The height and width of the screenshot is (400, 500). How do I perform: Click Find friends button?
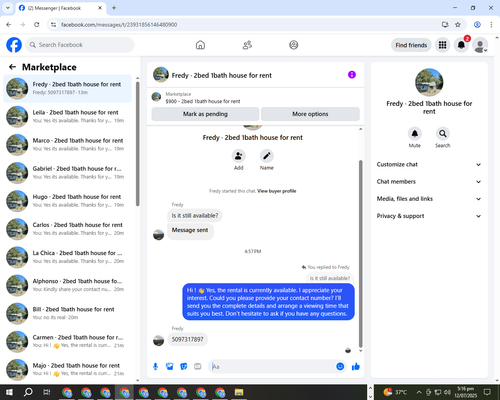[x=411, y=45]
